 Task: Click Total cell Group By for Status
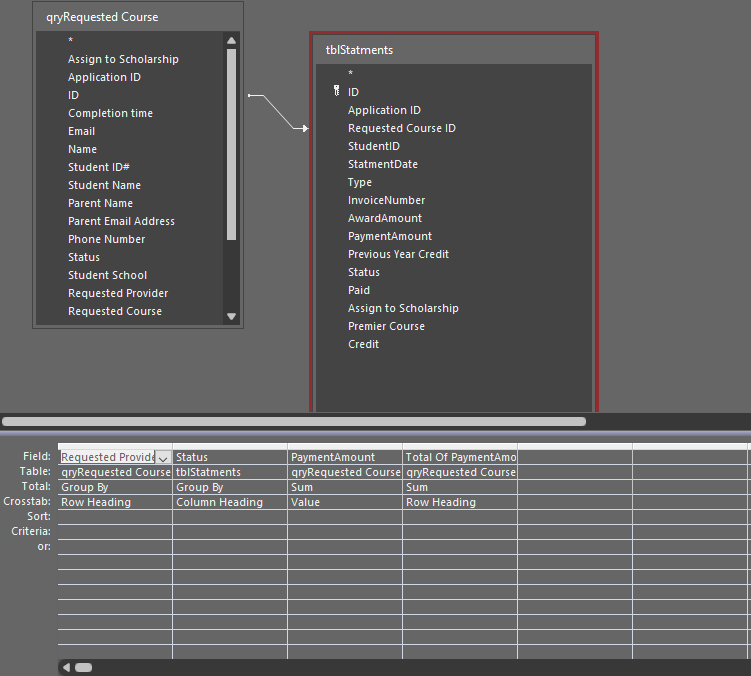pyautogui.click(x=230, y=487)
